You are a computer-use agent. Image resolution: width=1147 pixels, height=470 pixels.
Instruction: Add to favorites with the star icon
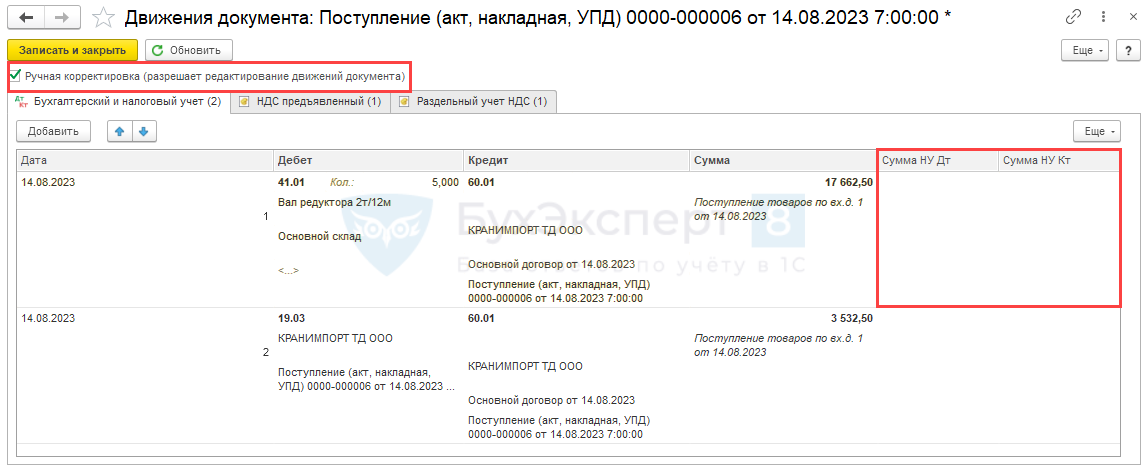pyautogui.click(x=105, y=16)
